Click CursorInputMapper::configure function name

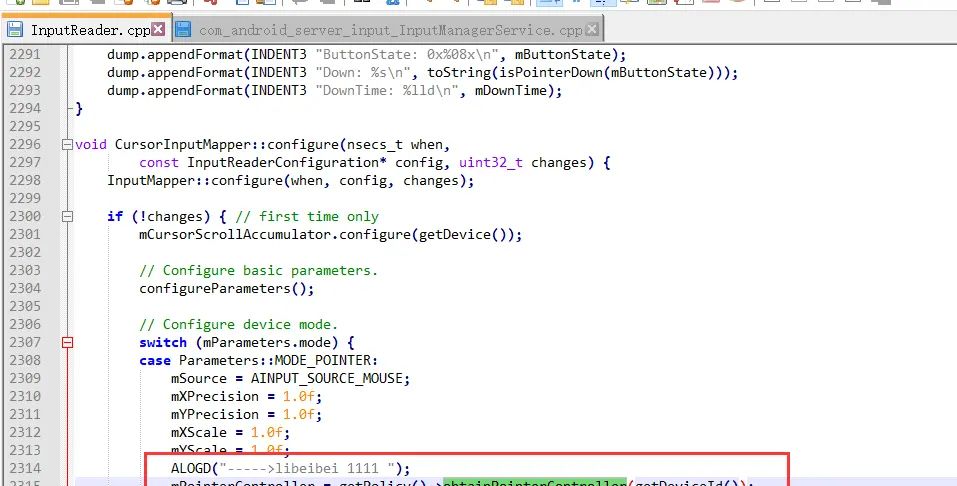coord(227,145)
